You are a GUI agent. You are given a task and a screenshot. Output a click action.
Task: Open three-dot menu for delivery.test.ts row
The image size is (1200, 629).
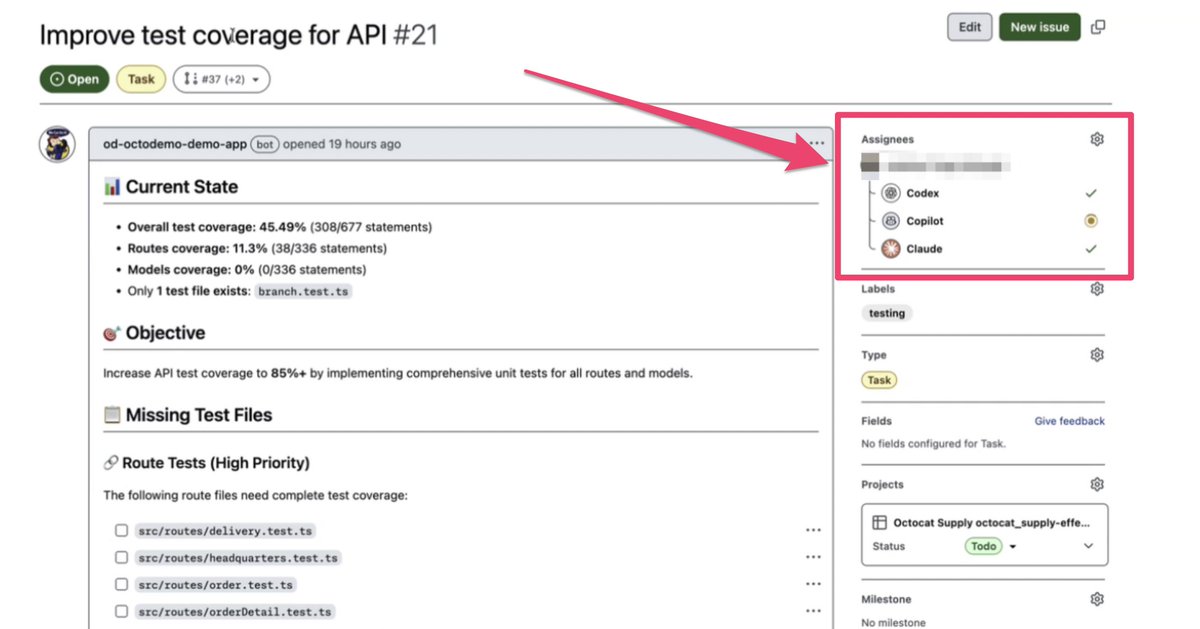point(813,531)
